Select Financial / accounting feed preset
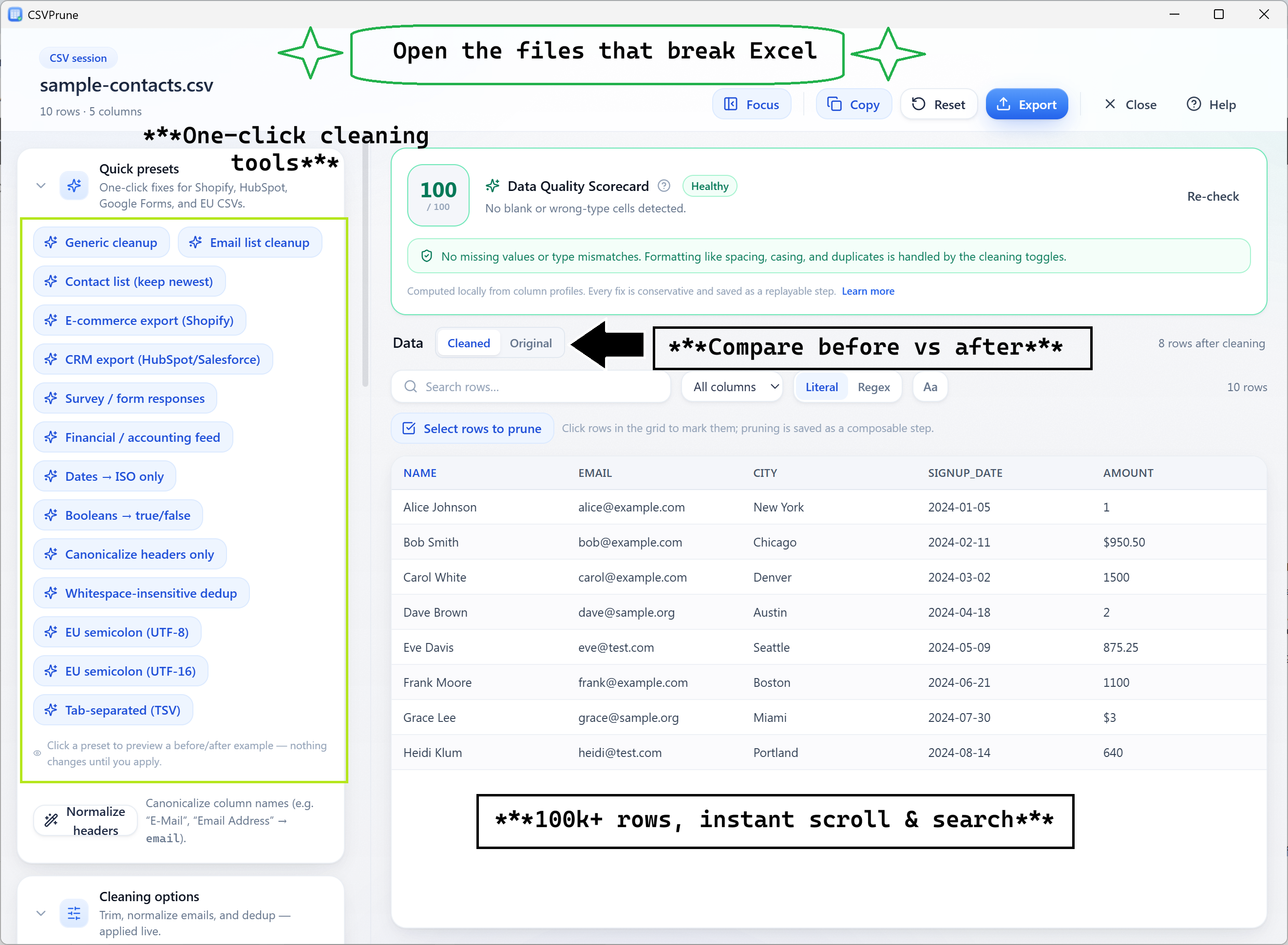 (133, 437)
